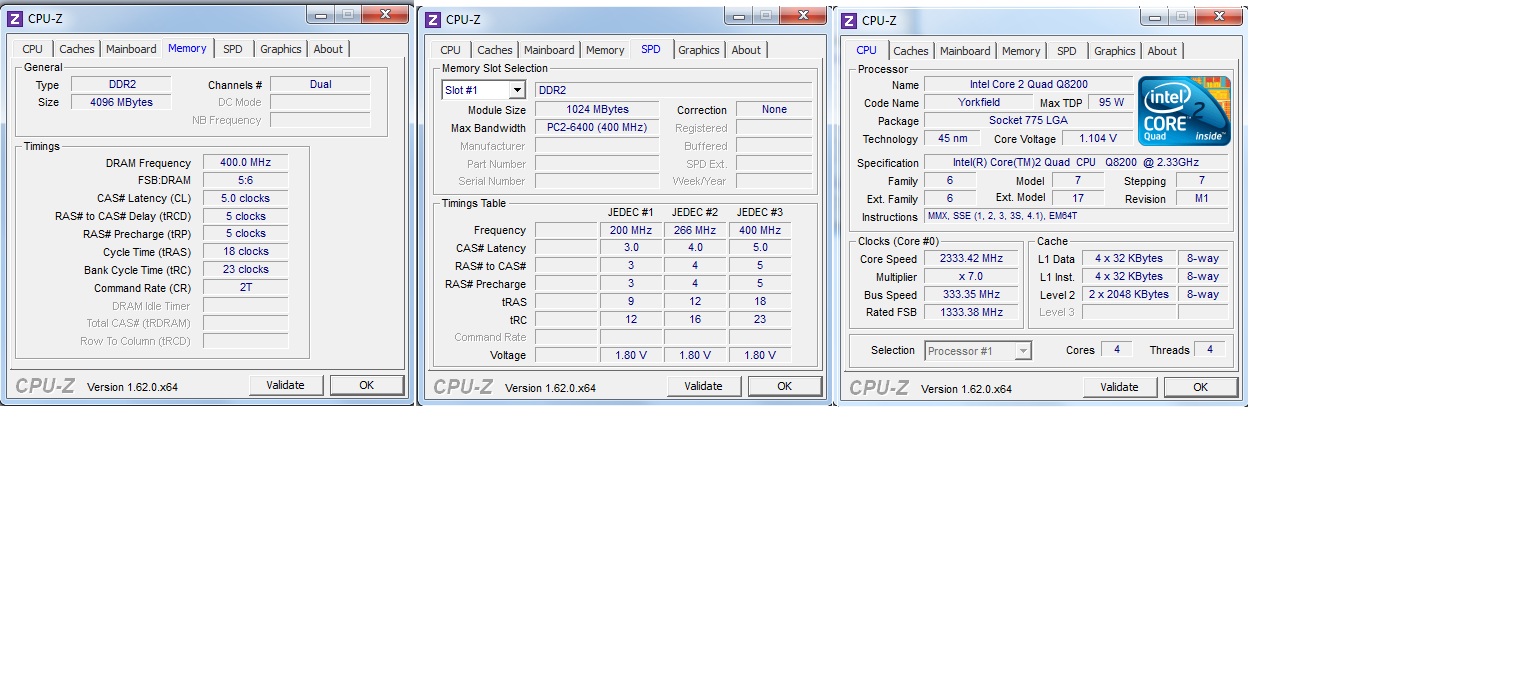Click Validate in the Memory window
The height and width of the screenshot is (679, 1531).
(286, 385)
